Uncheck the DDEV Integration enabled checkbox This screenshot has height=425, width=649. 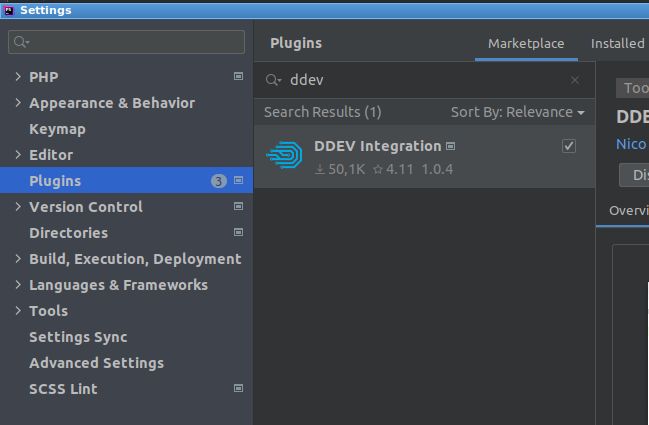tap(569, 146)
